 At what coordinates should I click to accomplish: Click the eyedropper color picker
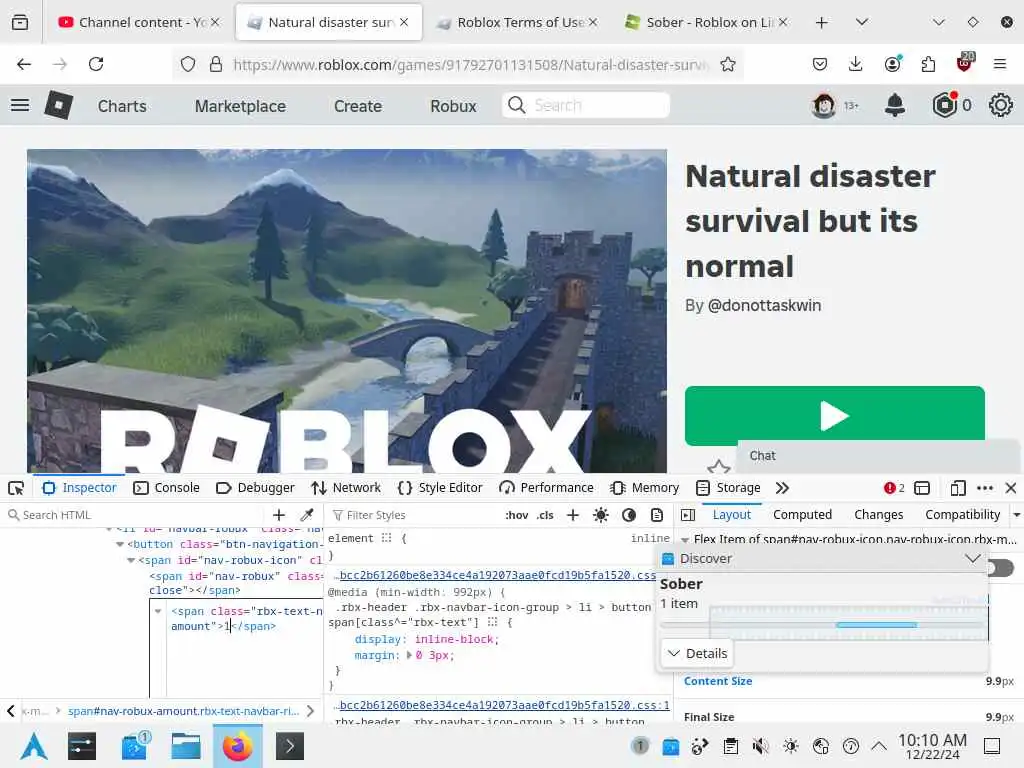(306, 515)
